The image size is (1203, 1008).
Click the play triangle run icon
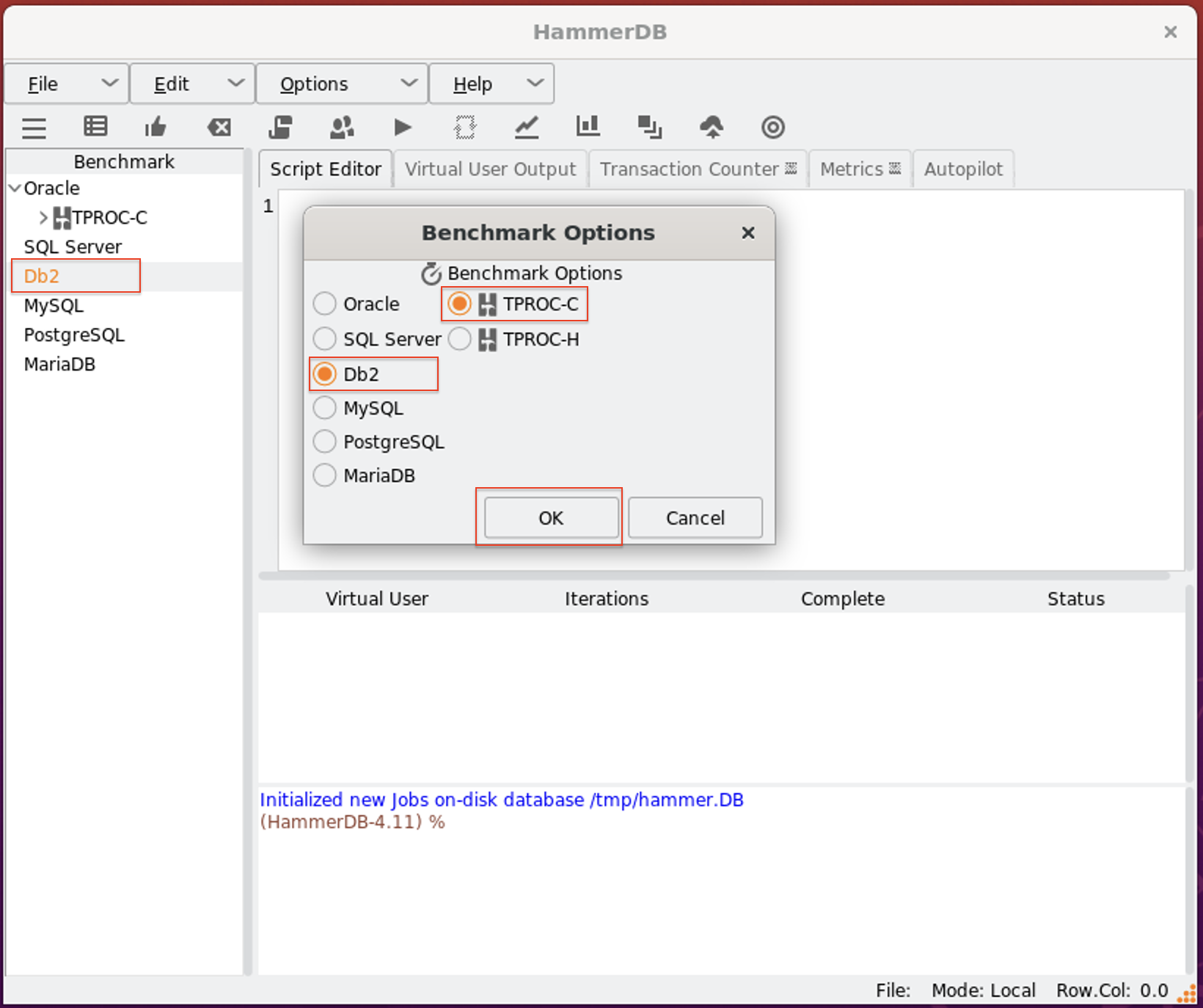point(403,128)
